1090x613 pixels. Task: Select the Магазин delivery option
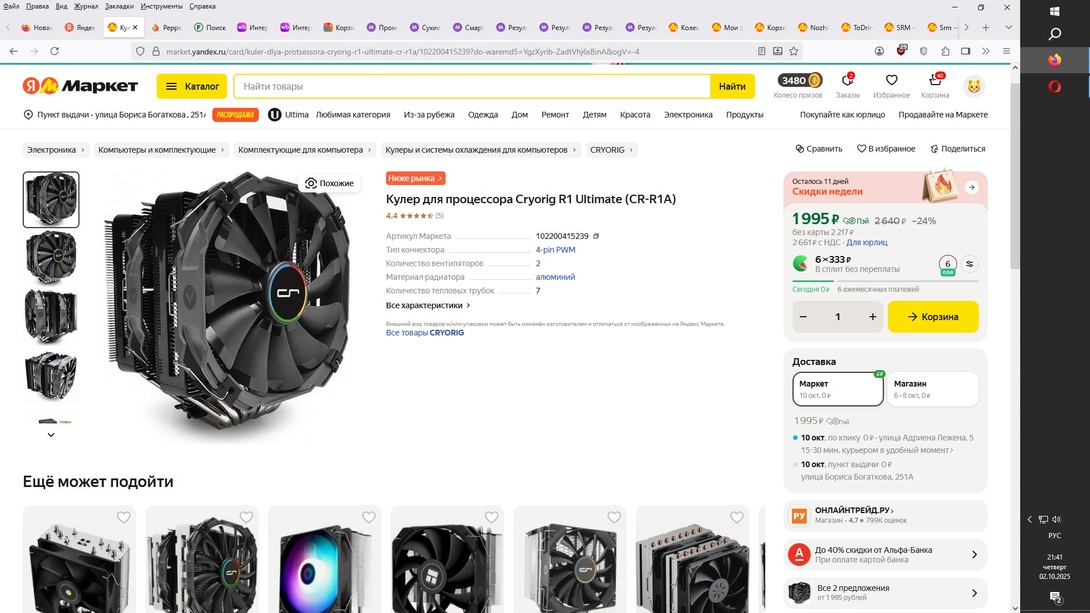click(x=931, y=389)
